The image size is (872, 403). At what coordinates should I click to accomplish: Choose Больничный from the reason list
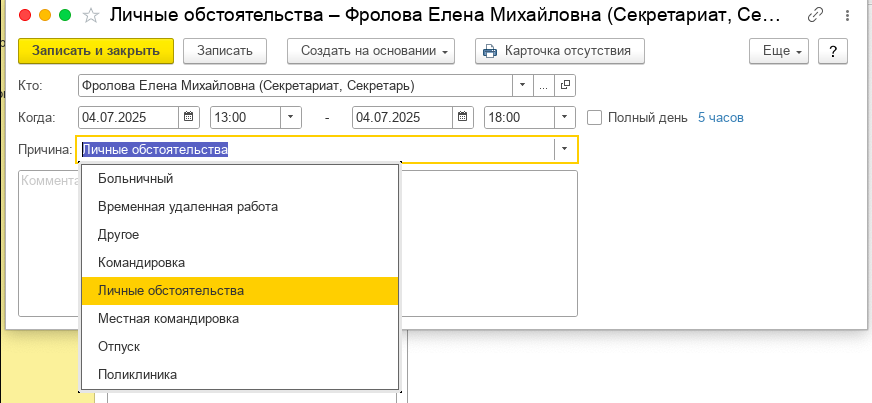click(136, 179)
